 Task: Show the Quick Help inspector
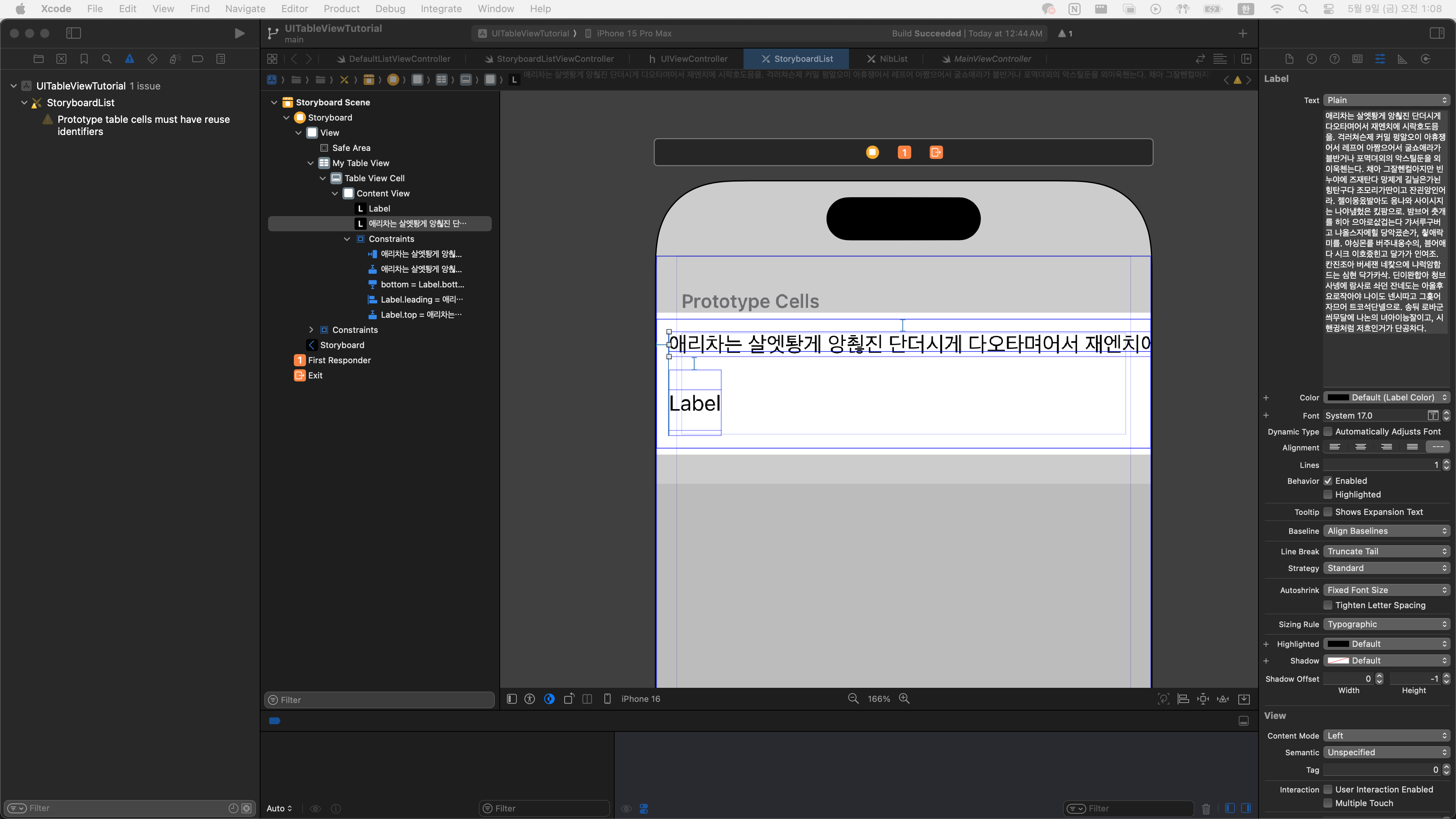coord(1335,59)
